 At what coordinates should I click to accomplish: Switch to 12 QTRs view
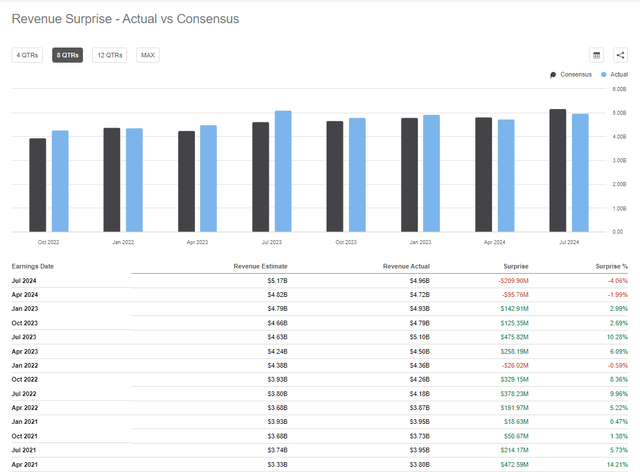(110, 56)
